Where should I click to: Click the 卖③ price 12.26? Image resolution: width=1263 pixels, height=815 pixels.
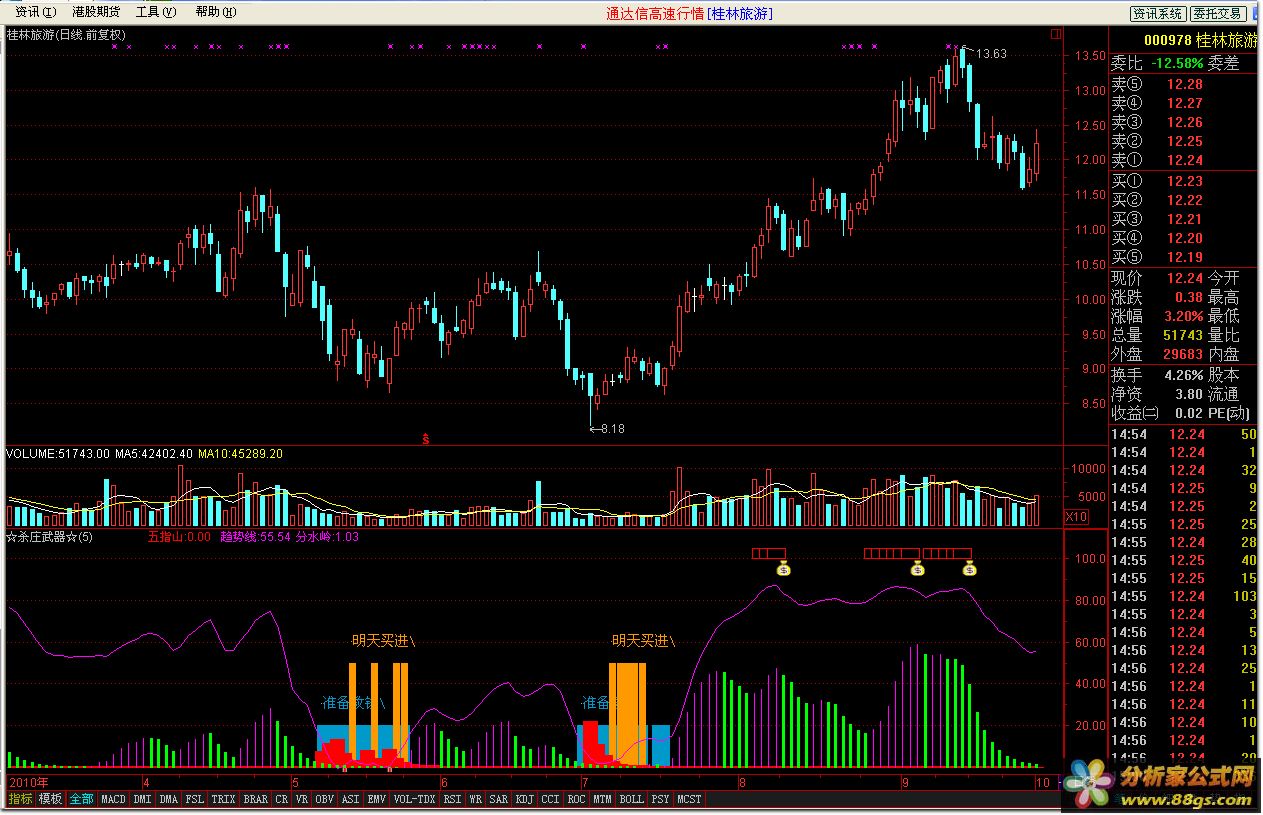coord(1185,123)
